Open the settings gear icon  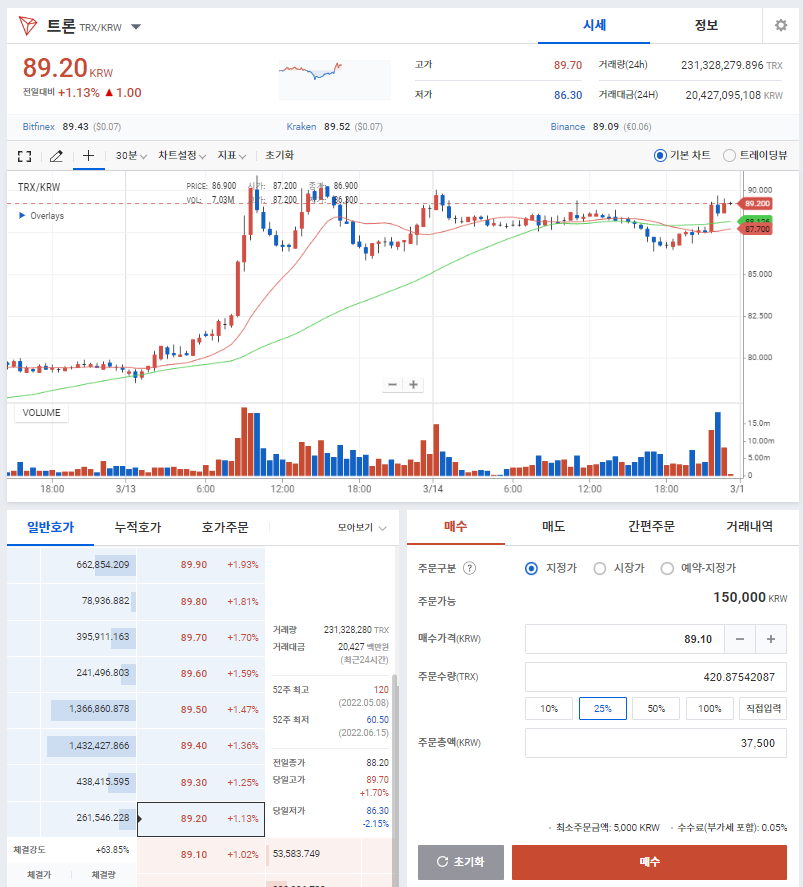pos(781,26)
